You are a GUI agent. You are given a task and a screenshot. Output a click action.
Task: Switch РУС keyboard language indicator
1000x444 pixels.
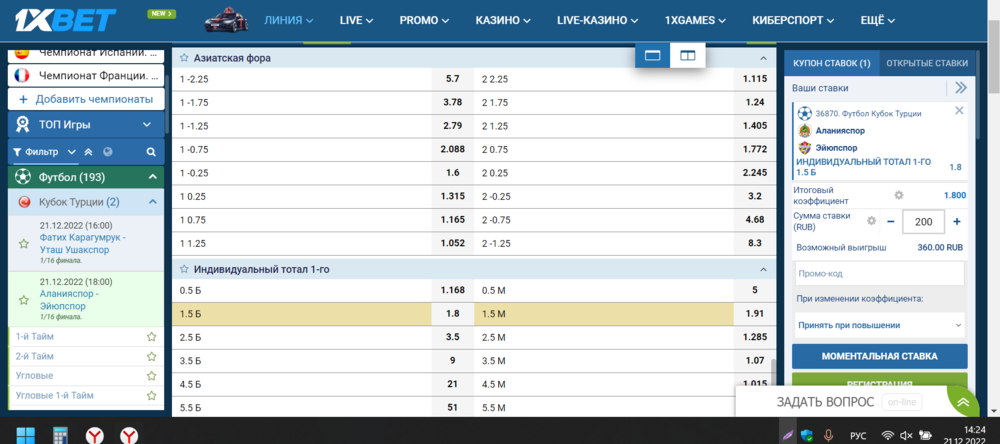point(858,436)
